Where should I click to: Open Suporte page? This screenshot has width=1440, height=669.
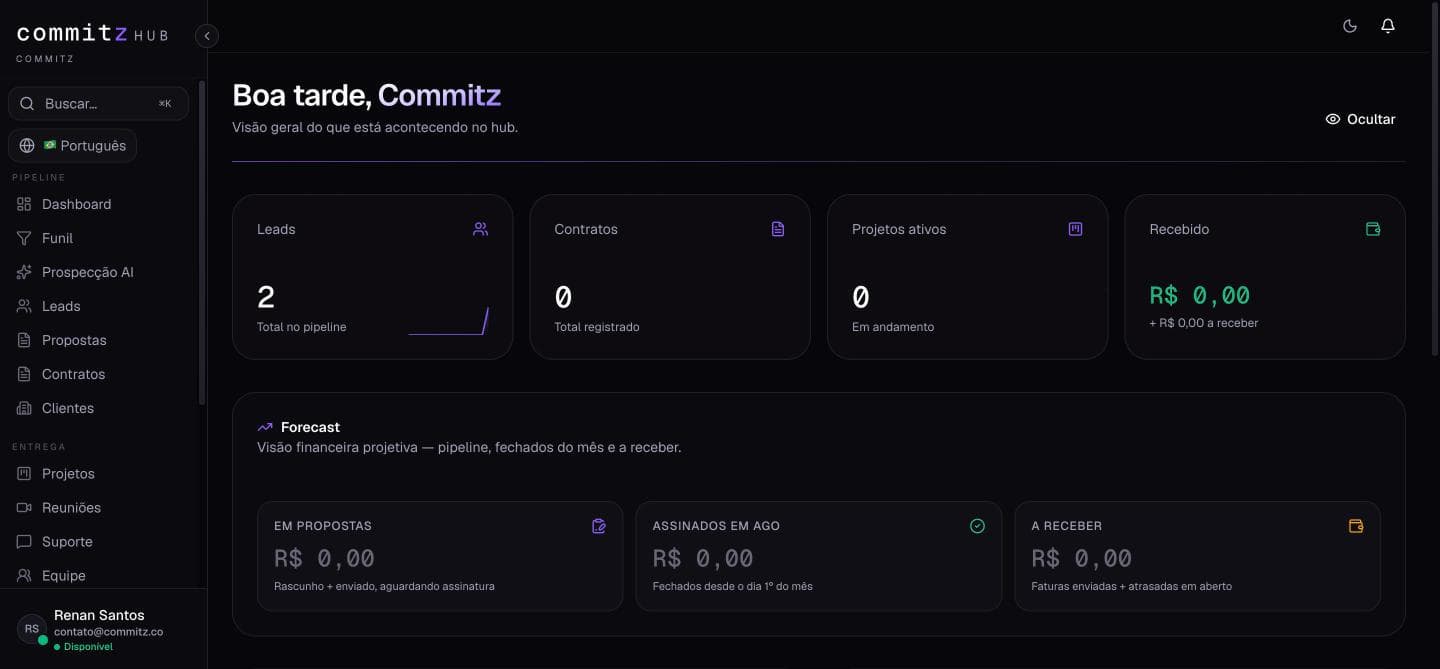(x=100, y=541)
